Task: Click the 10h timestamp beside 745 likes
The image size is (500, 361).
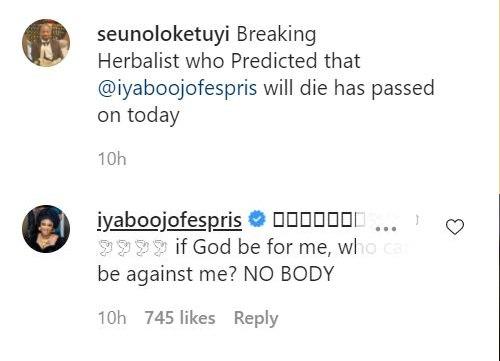Action: pyautogui.click(x=112, y=318)
